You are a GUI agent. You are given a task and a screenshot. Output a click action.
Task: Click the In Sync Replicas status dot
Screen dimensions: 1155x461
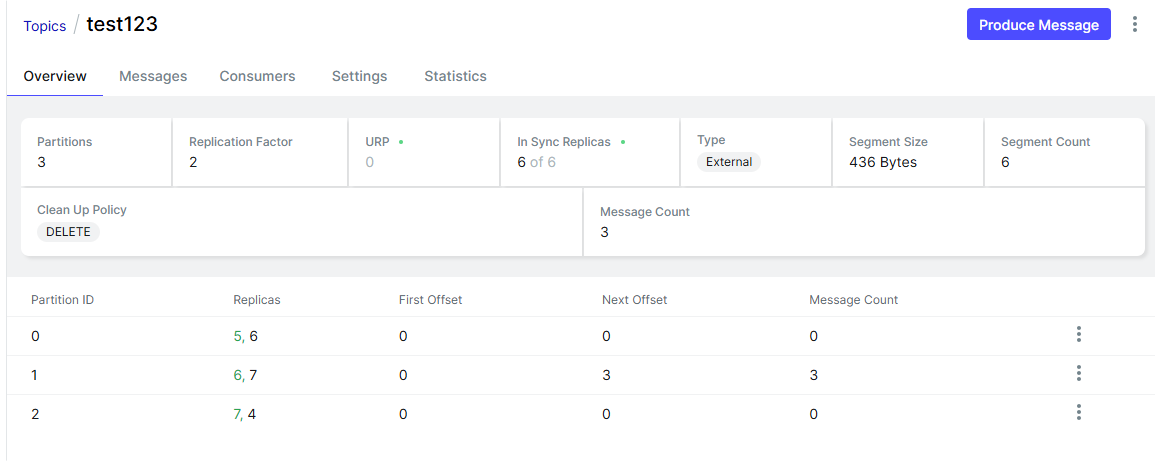(622, 142)
